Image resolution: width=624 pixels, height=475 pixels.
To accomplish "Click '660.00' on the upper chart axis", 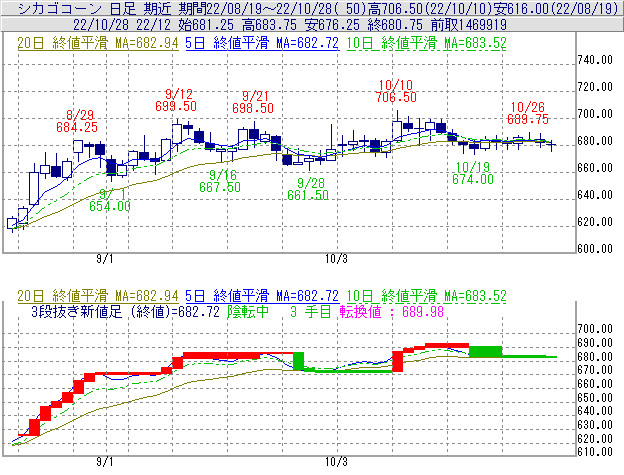I will coord(595,168).
